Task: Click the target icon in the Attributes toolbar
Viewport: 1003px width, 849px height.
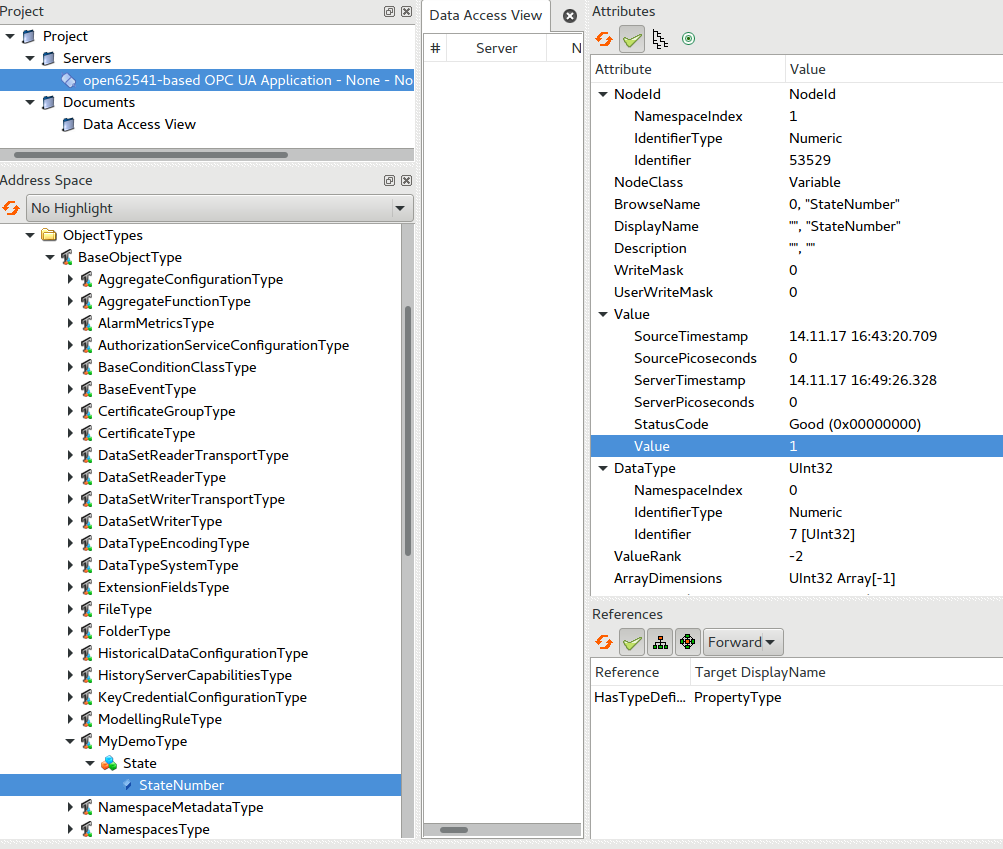Action: pos(688,39)
